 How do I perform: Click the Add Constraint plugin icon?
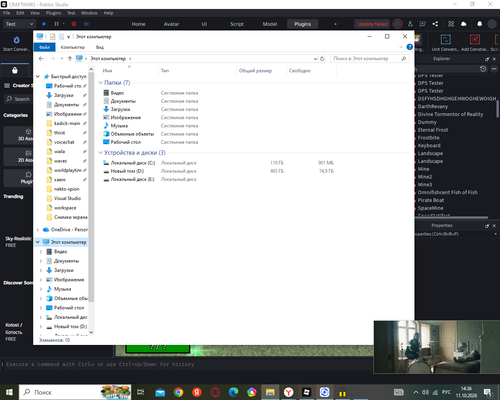click(475, 40)
